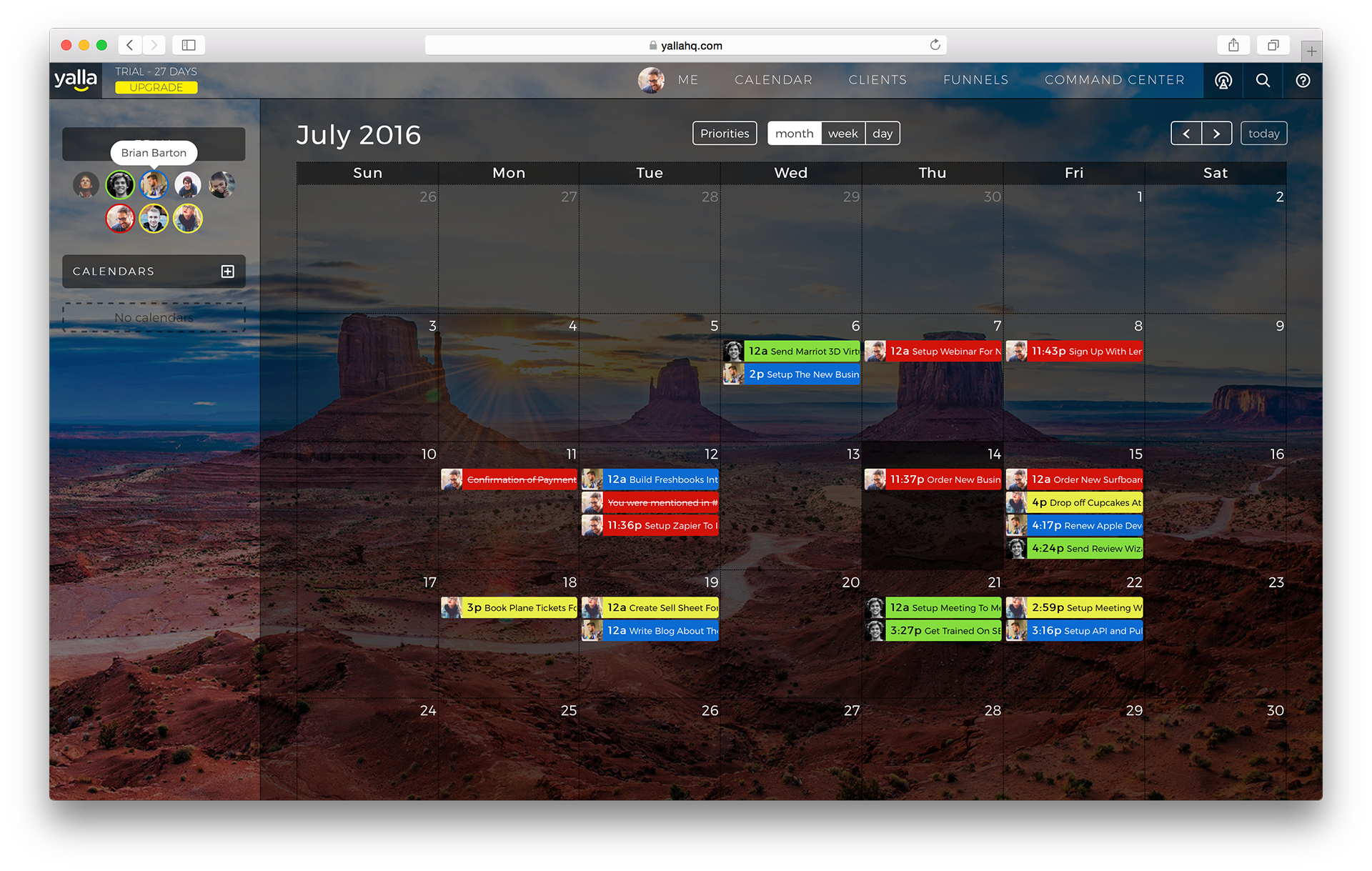
Task: Click the broadcast/signal icon in top bar
Action: tap(1223, 80)
